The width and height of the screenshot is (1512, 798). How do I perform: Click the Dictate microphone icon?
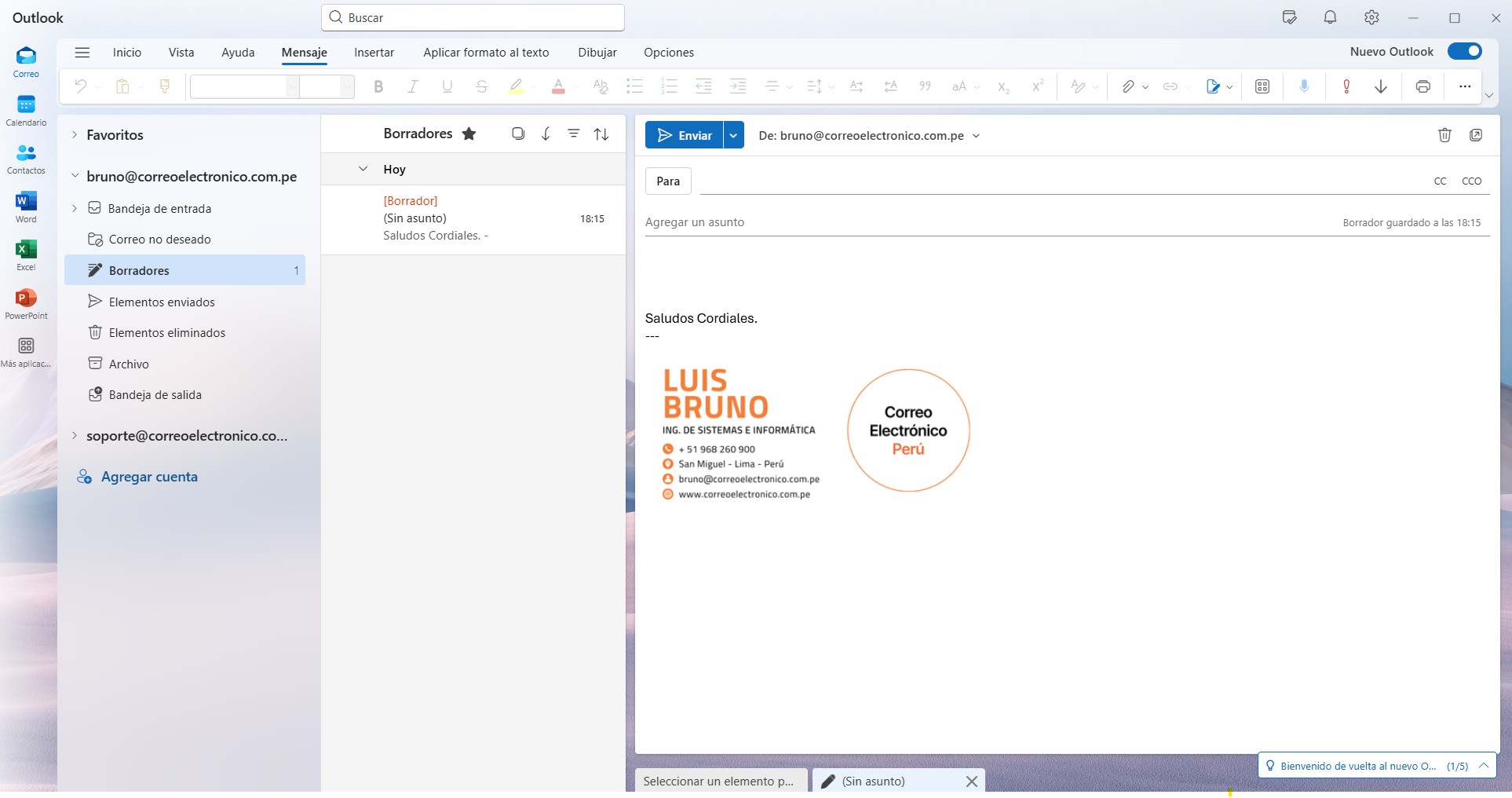(1304, 86)
